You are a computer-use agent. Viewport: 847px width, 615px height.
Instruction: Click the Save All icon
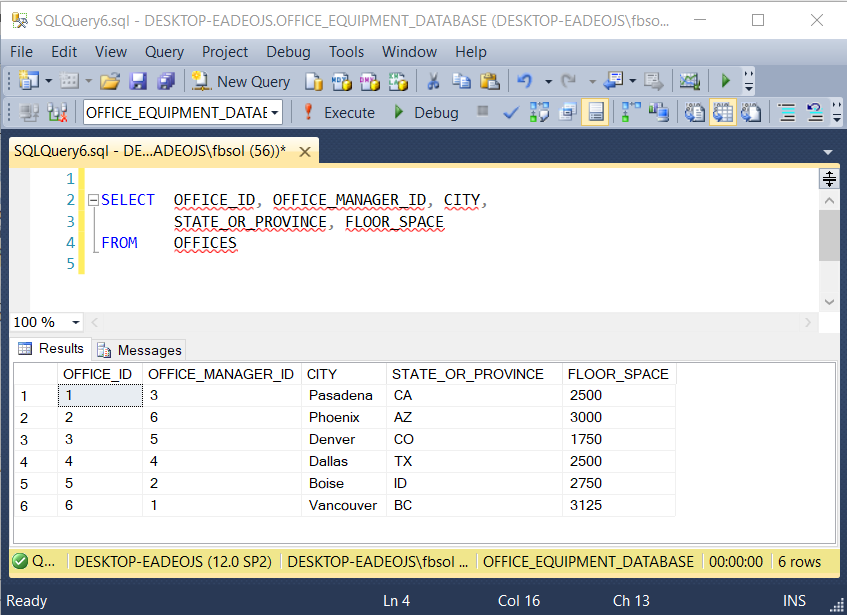click(x=165, y=82)
